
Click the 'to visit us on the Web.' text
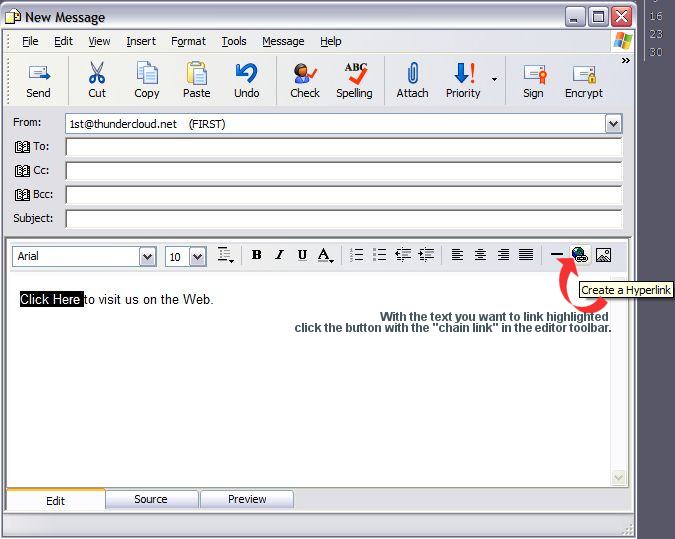point(149,299)
